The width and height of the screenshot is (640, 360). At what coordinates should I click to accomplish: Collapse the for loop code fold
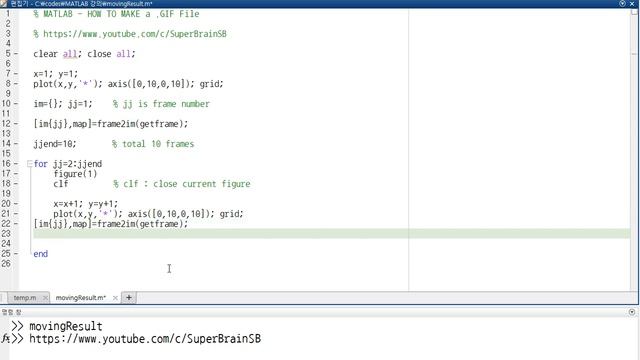(29, 164)
